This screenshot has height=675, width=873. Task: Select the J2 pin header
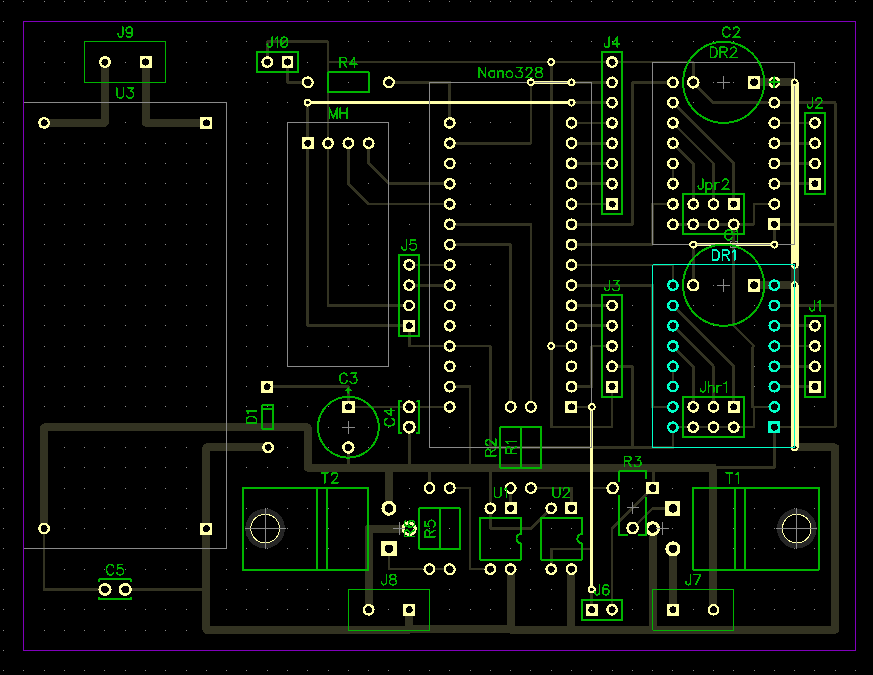pos(815,153)
